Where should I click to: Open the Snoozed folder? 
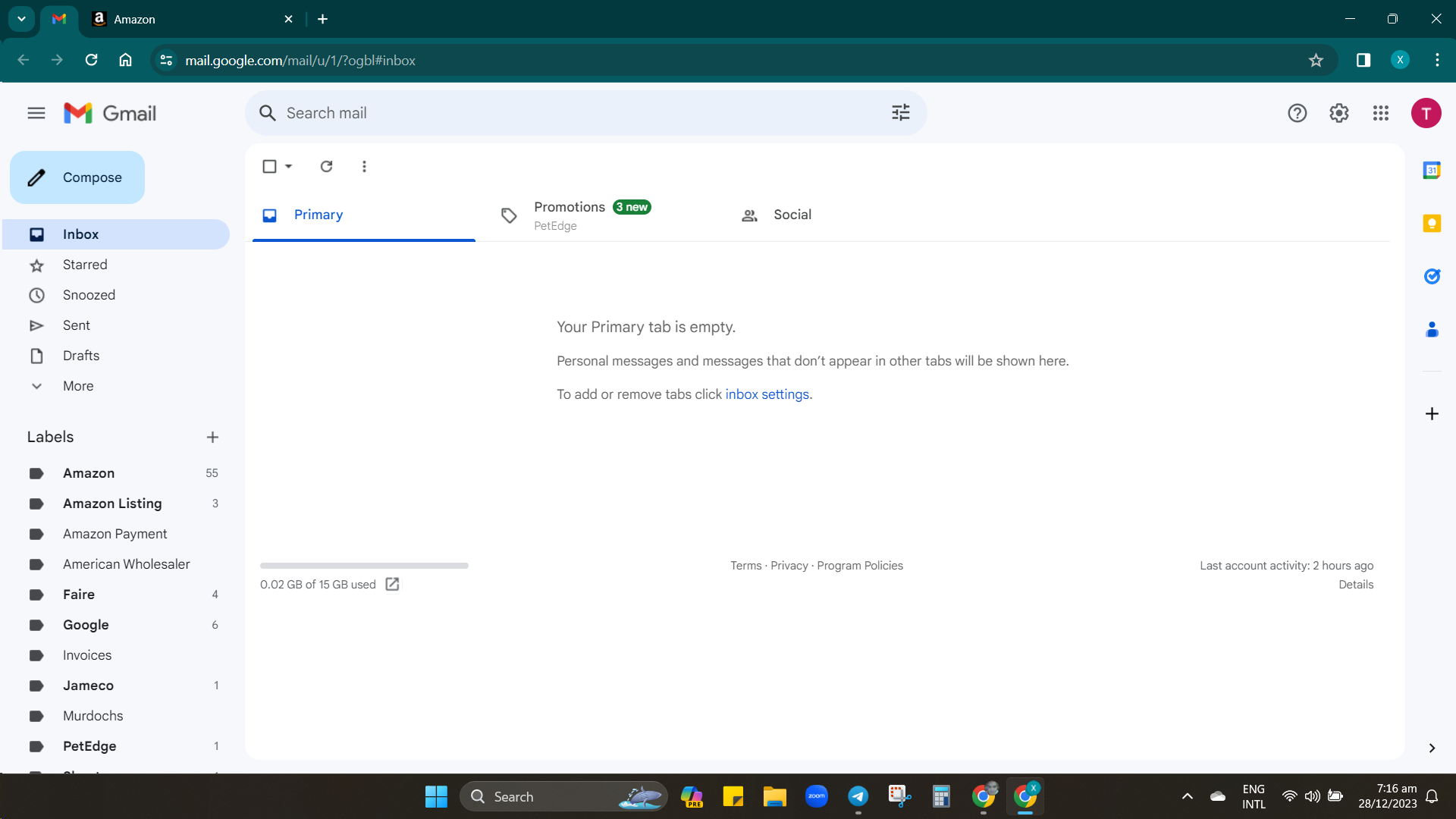click(x=116, y=295)
